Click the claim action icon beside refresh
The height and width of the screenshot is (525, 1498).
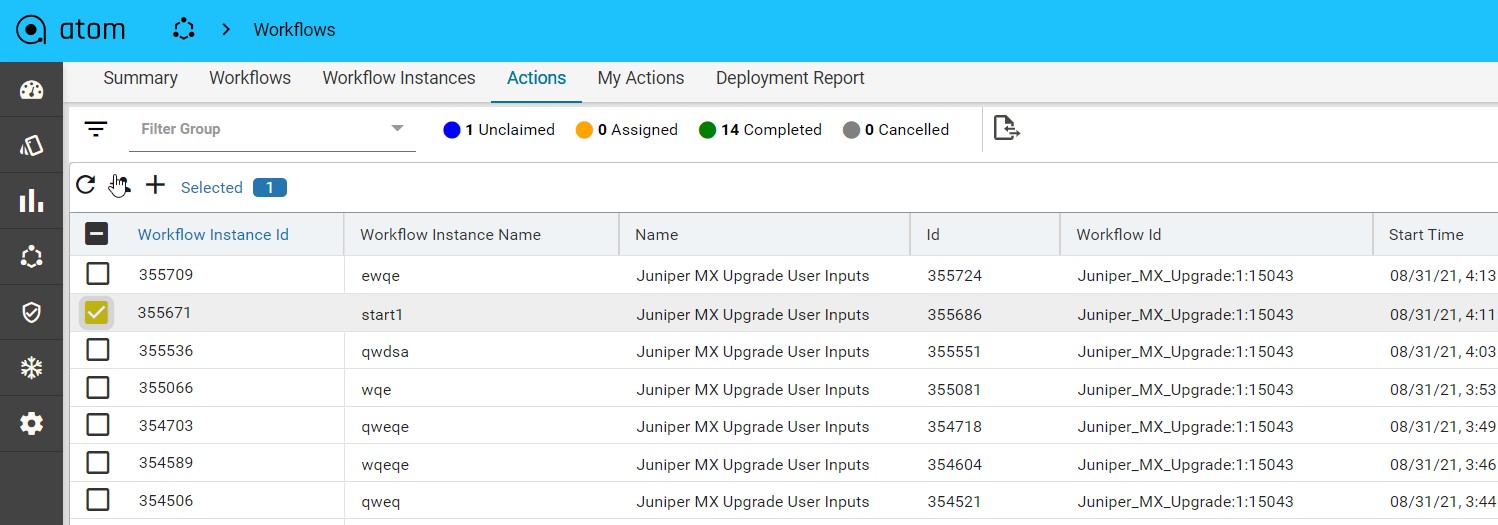click(x=120, y=185)
